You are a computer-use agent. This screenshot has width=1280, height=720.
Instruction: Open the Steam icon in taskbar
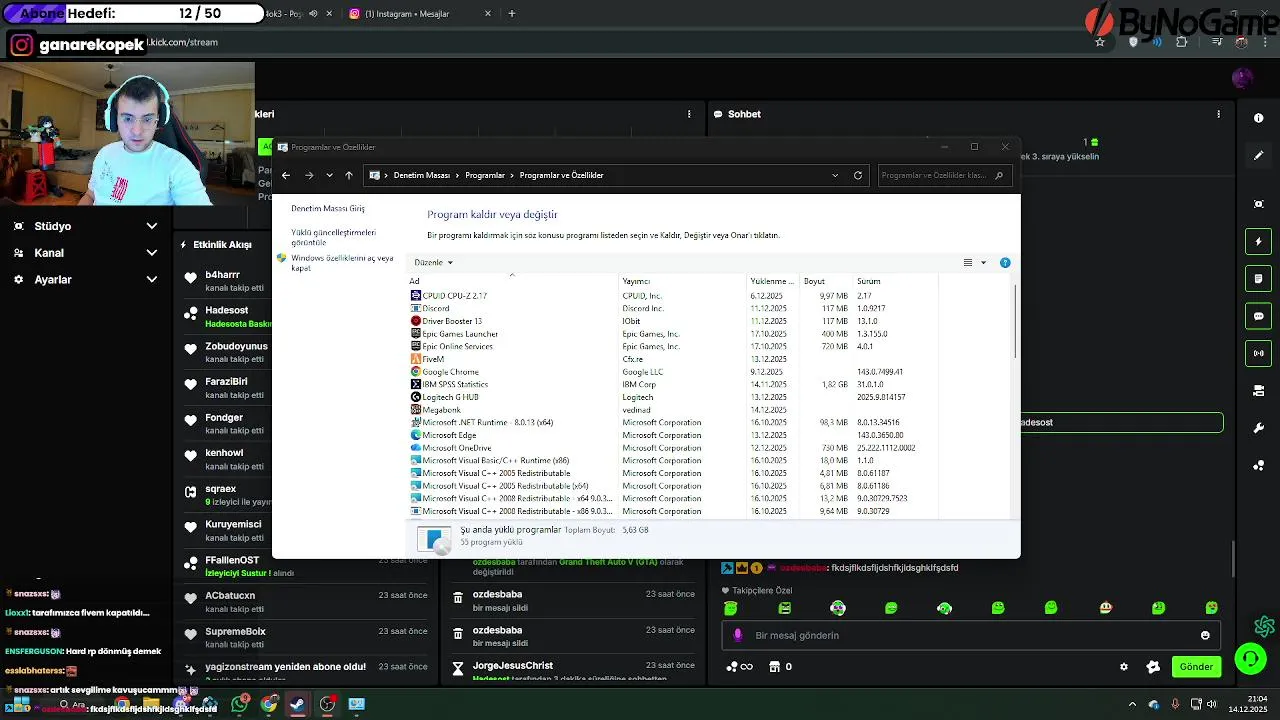pos(297,704)
